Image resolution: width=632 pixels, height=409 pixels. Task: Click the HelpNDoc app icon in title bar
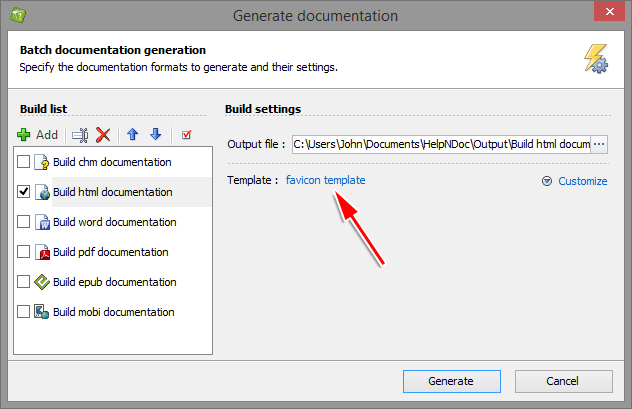(18, 15)
